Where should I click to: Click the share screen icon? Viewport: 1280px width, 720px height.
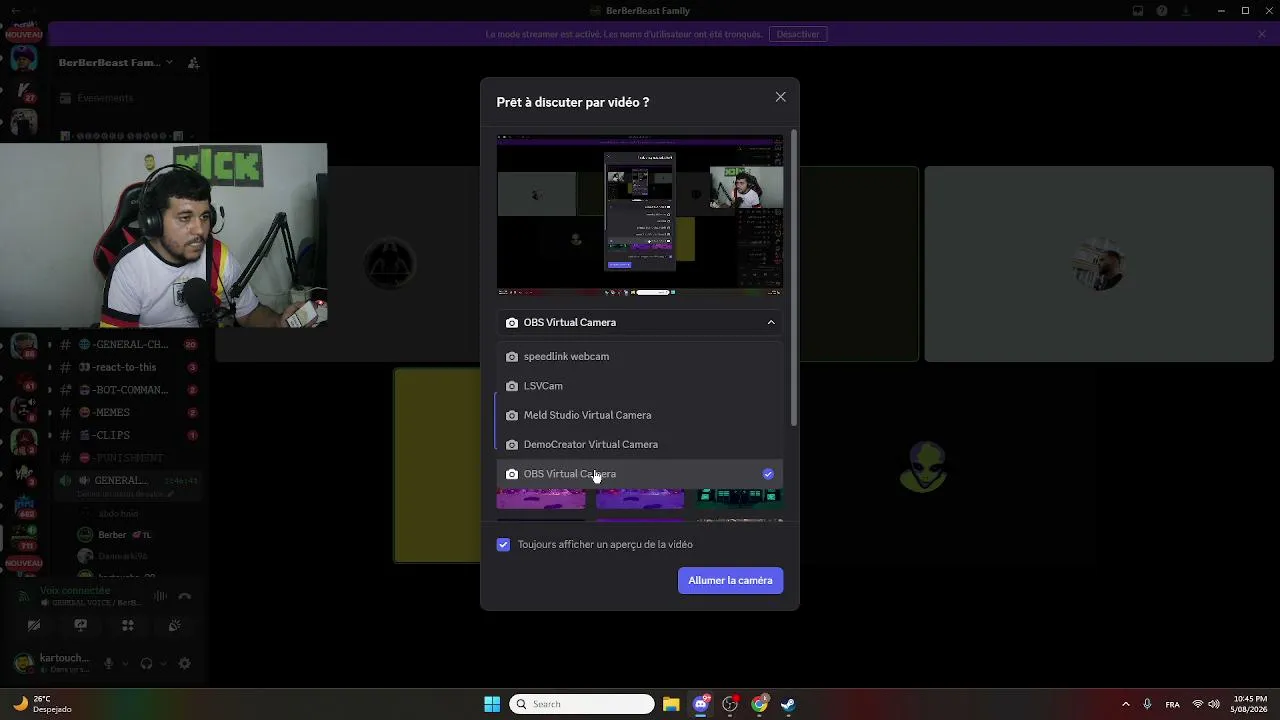tap(81, 626)
